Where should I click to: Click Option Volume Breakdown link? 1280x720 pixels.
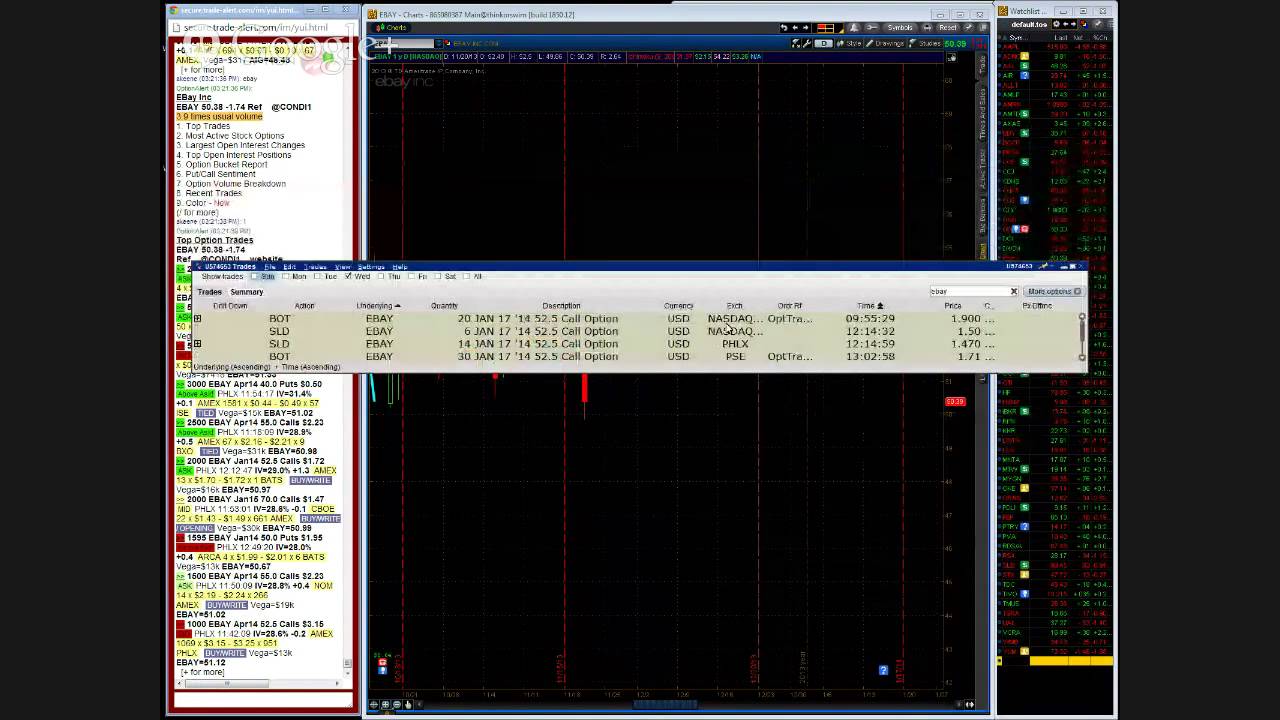(x=235, y=184)
